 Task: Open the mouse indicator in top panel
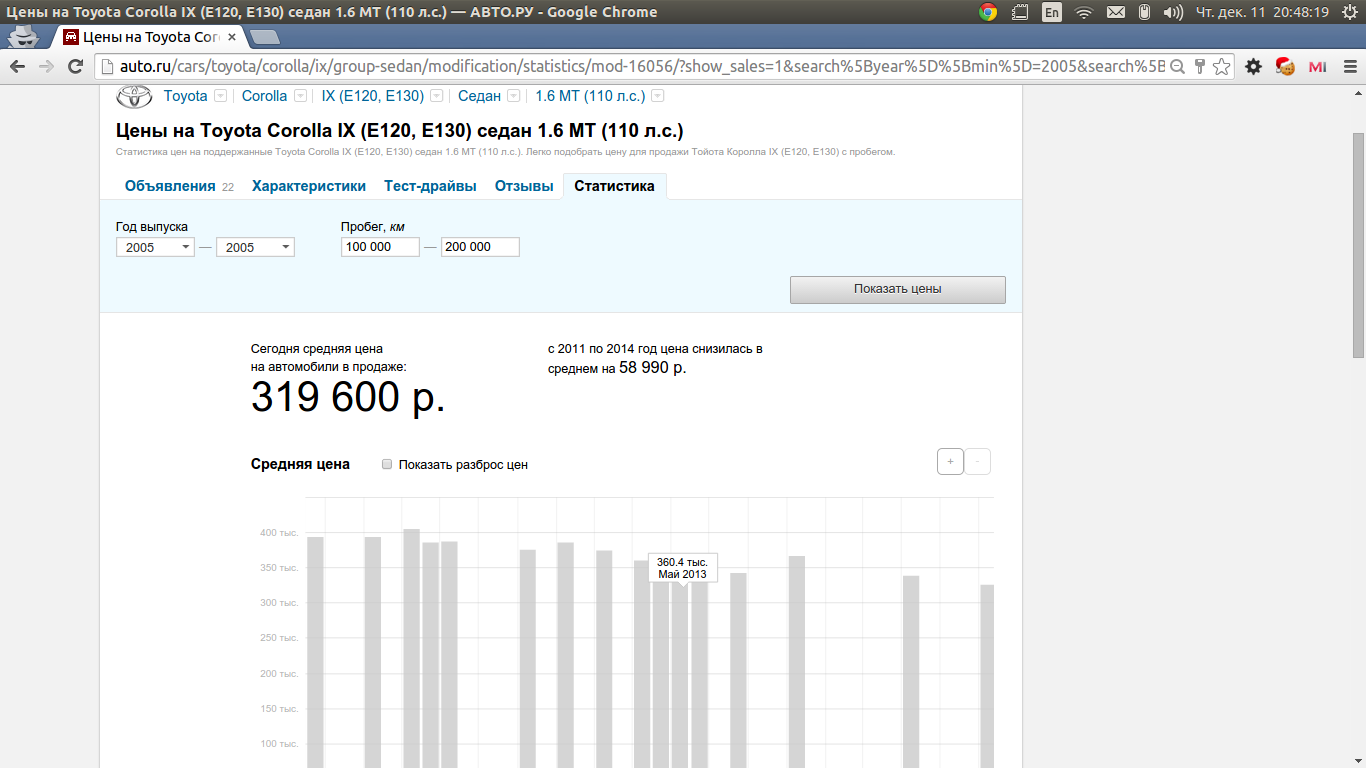pyautogui.click(x=1145, y=12)
